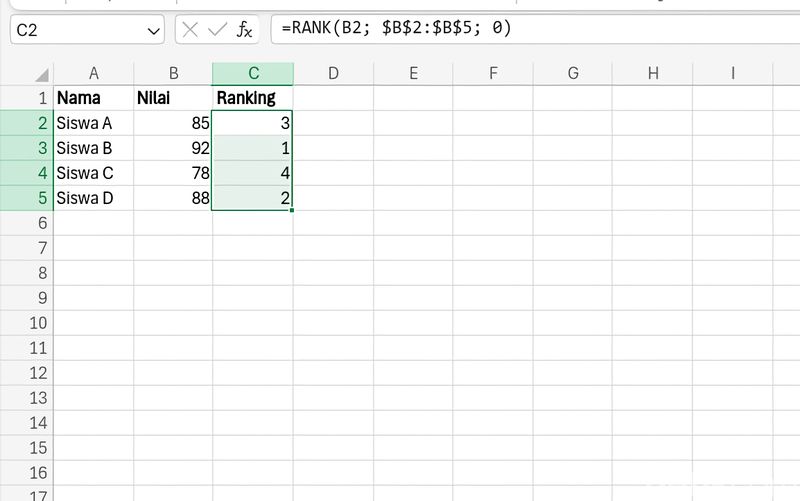Select the 'Siswa B' cell
The width and height of the screenshot is (800, 501).
coord(93,148)
